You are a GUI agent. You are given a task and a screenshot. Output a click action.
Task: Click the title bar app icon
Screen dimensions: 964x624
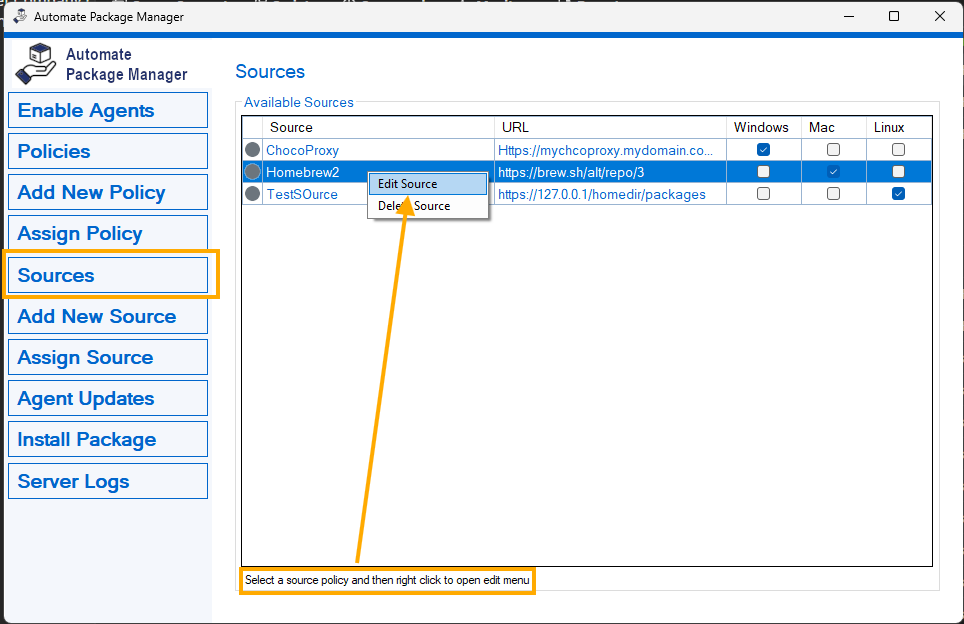[19, 17]
